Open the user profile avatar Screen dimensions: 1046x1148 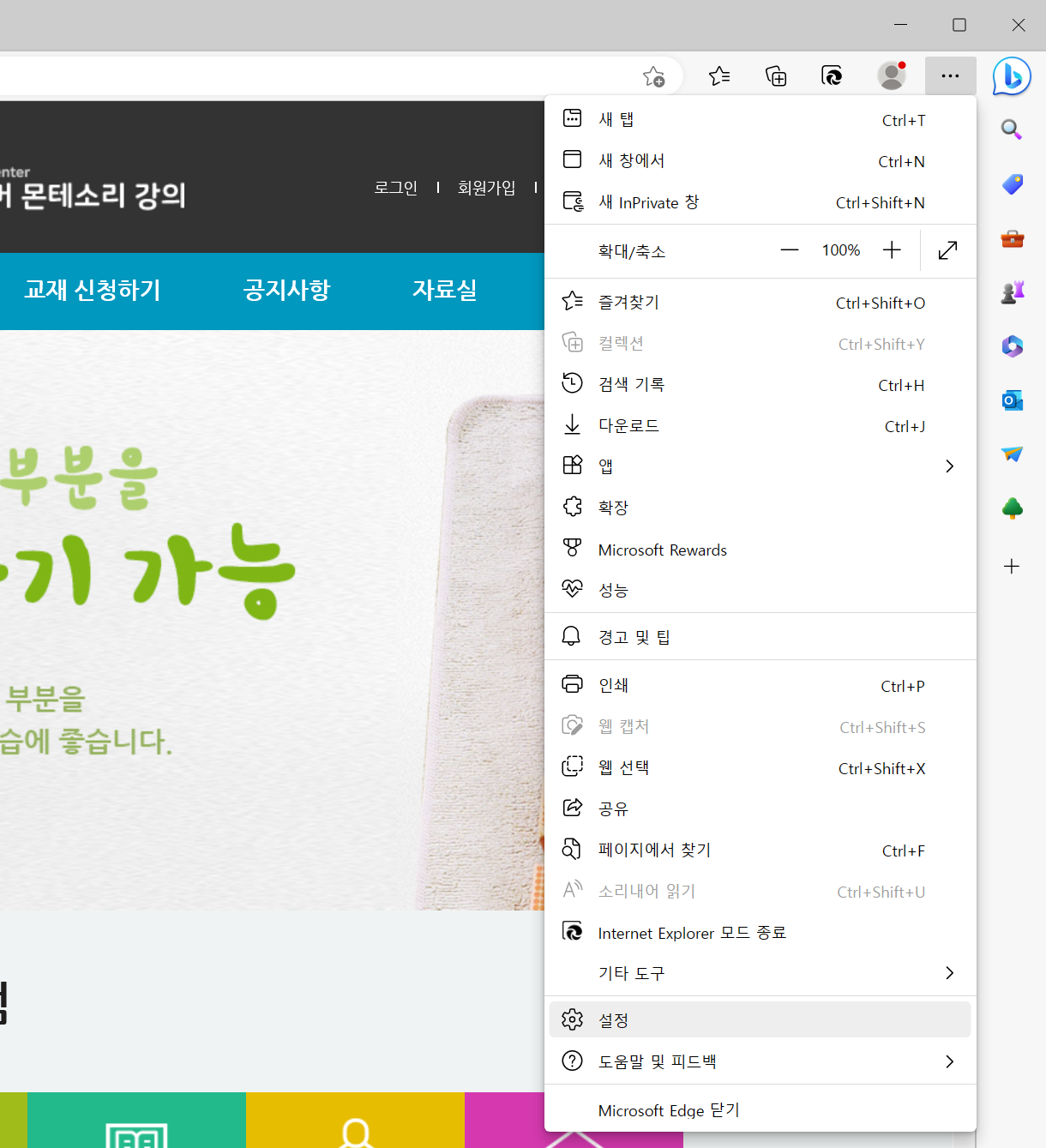[892, 76]
